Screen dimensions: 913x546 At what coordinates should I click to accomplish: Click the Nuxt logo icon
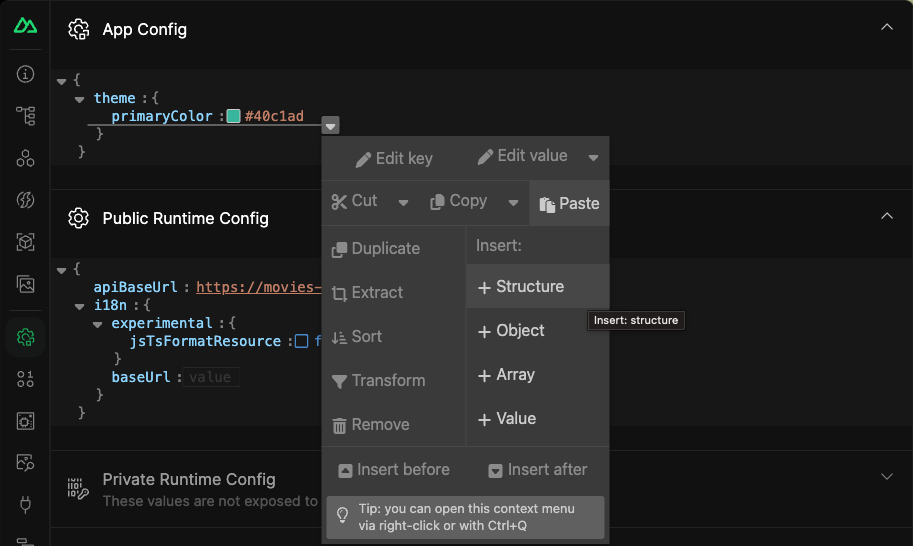[x=26, y=26]
